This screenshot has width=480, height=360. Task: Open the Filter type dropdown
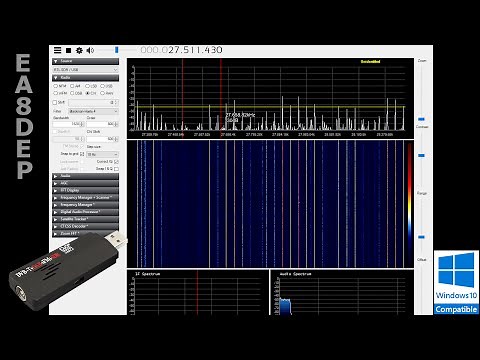[94, 111]
